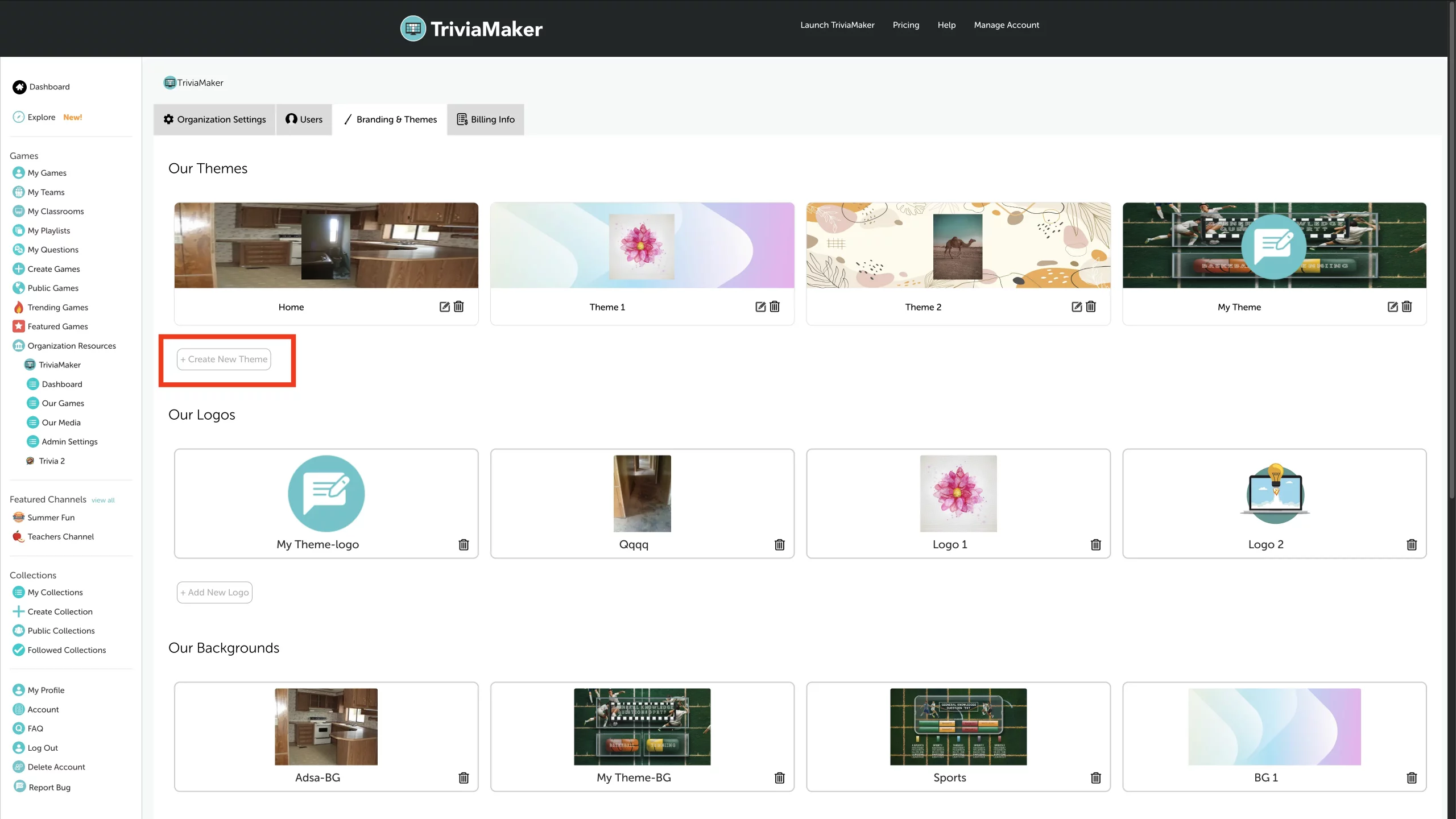
Task: Switch to the Organization Settings tab
Action: click(x=214, y=119)
